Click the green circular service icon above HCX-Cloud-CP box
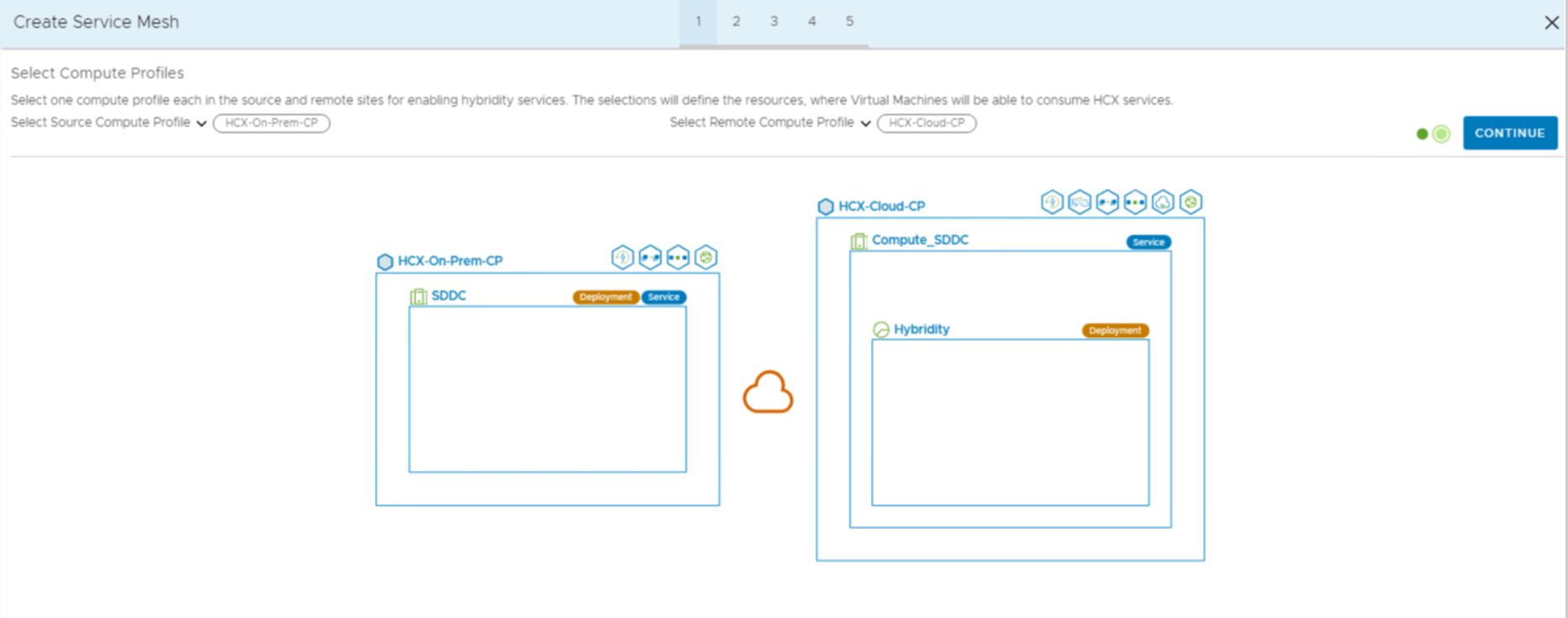Viewport: 1568px width, 618px height. (1191, 202)
